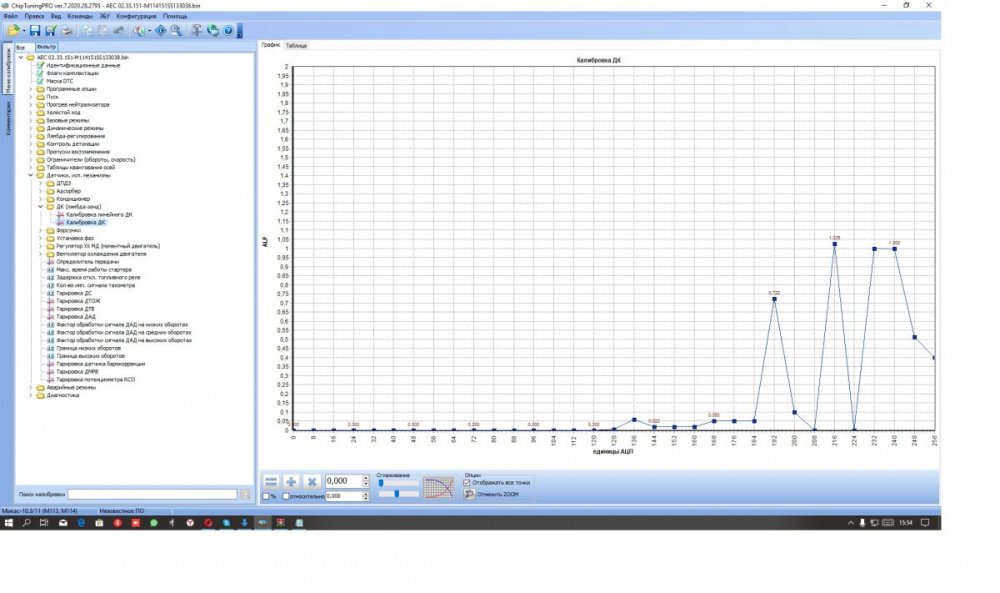Screen dimensions: 1000x593
Task: Enable the % percent checkbox
Action: coord(265,496)
